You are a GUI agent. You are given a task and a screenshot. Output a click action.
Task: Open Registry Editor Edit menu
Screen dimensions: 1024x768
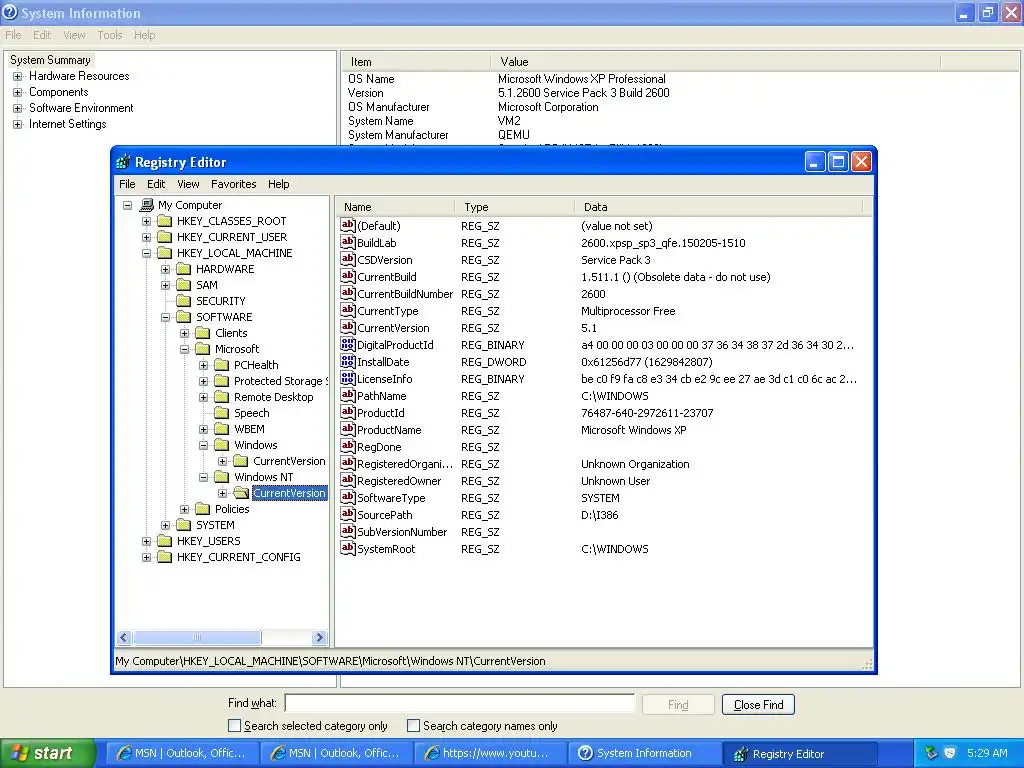(156, 184)
